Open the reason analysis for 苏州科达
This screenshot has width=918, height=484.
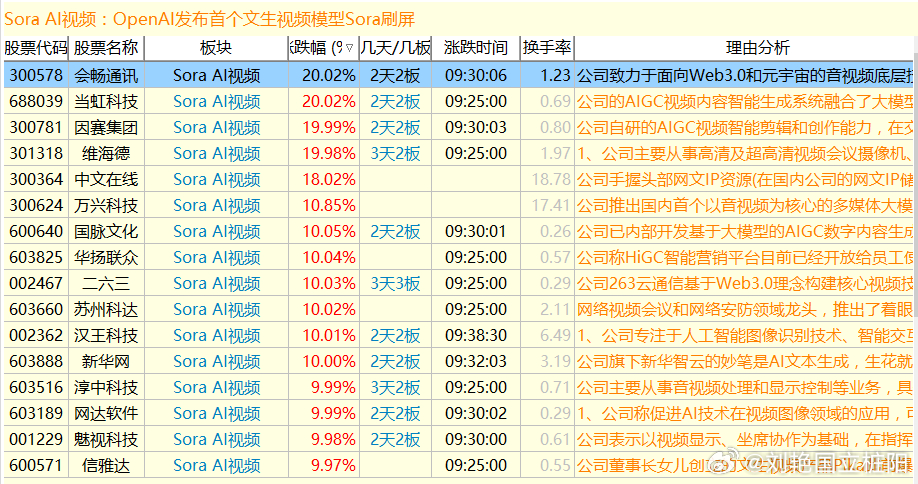pyautogui.click(x=745, y=309)
